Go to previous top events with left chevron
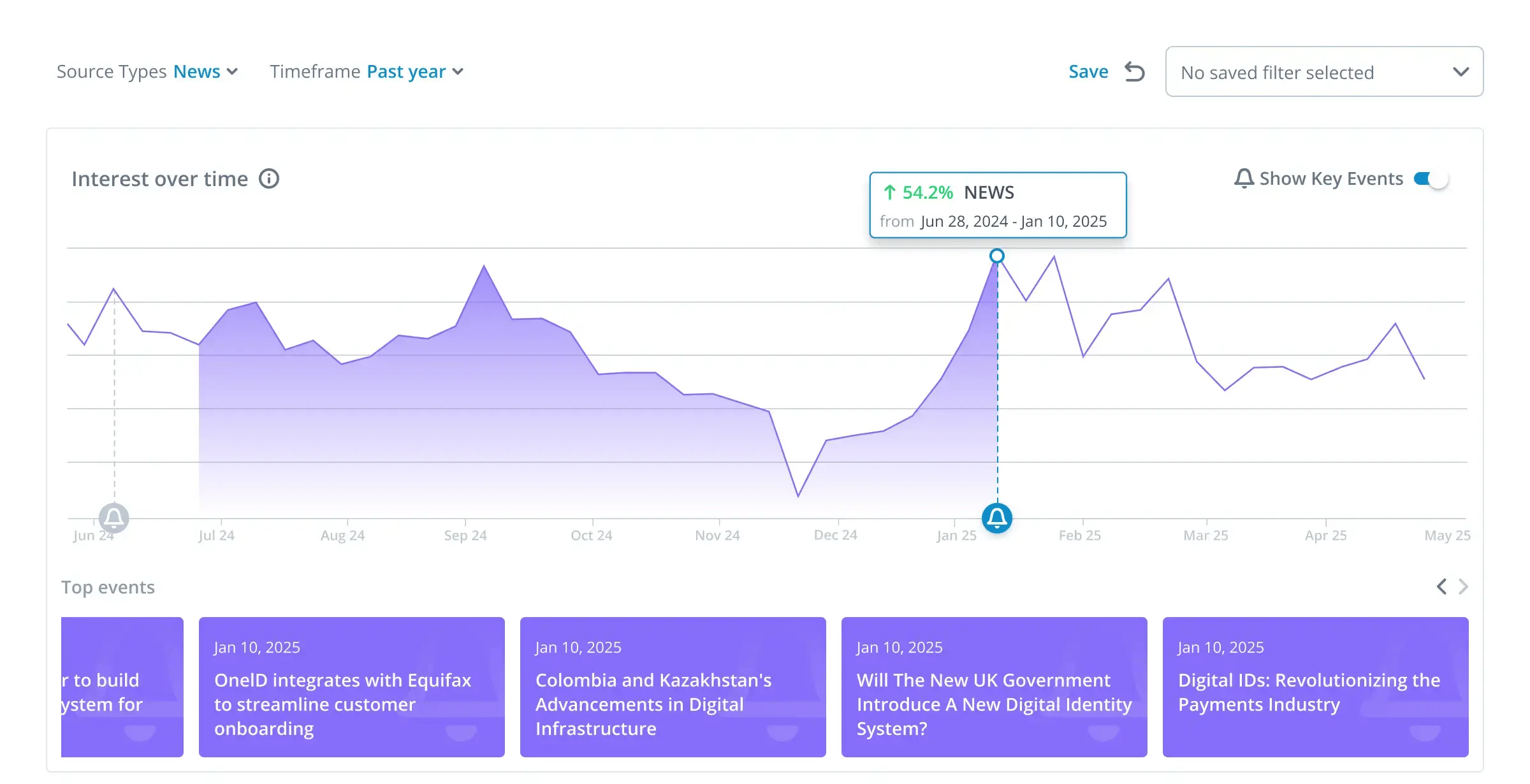 point(1441,586)
